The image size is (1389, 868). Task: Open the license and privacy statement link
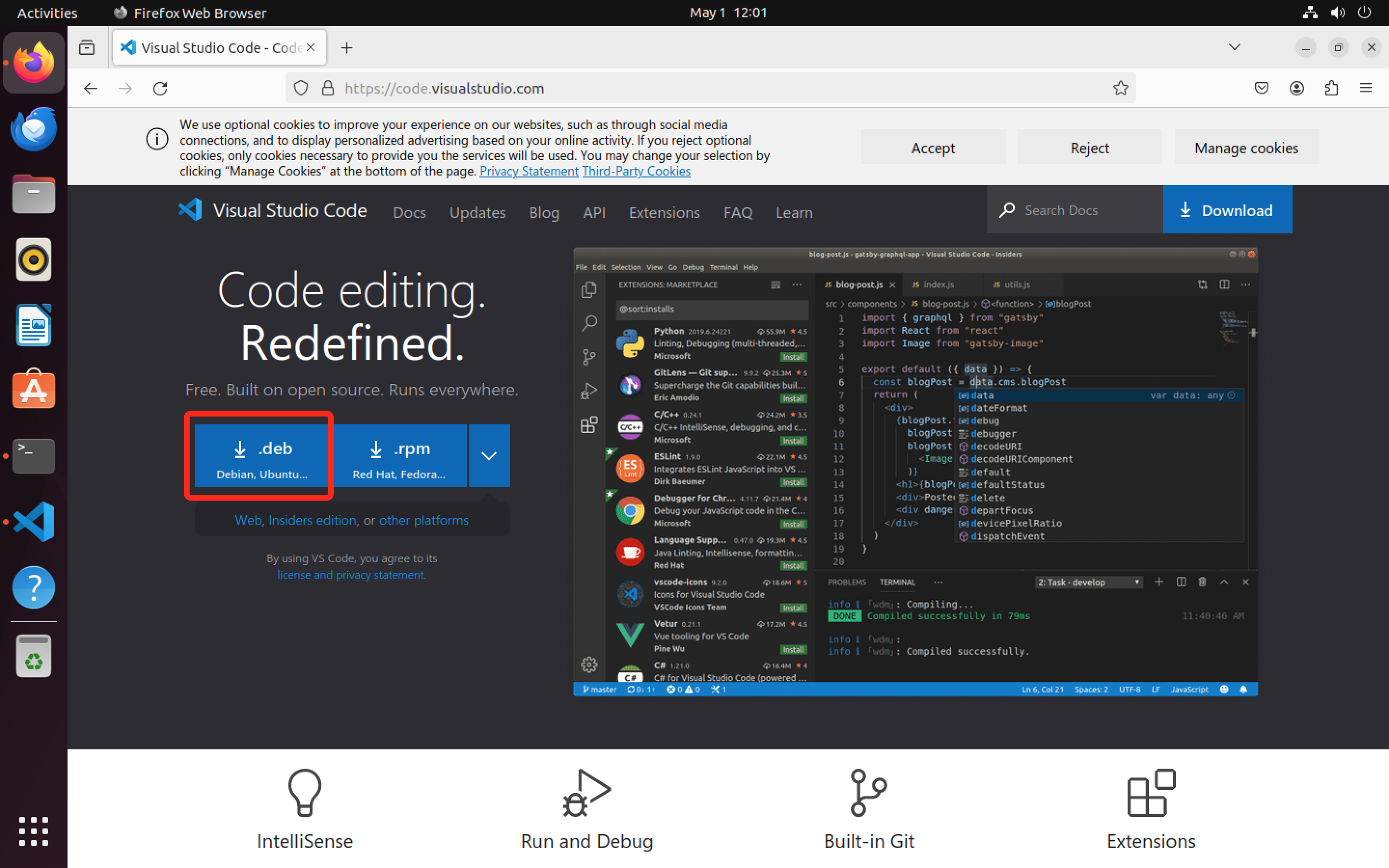point(351,575)
